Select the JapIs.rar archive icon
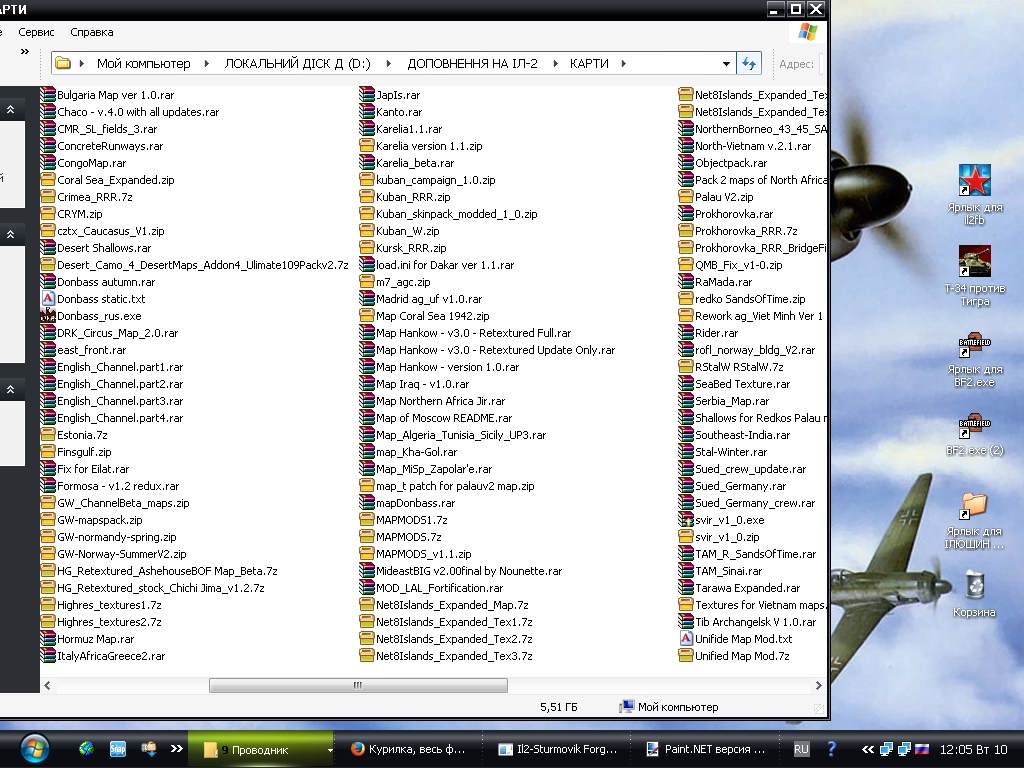The height and width of the screenshot is (768, 1024). [x=367, y=95]
